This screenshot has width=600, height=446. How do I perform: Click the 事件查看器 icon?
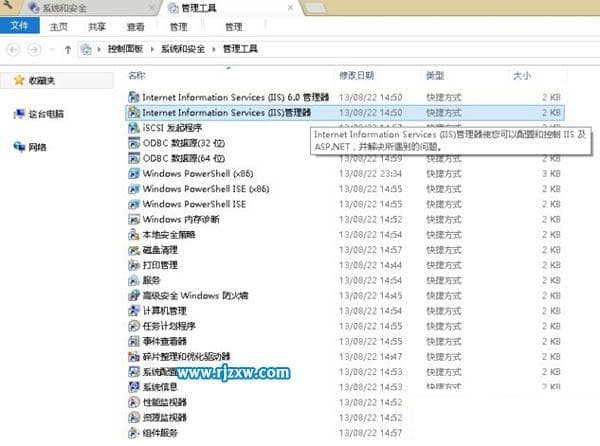point(134,341)
